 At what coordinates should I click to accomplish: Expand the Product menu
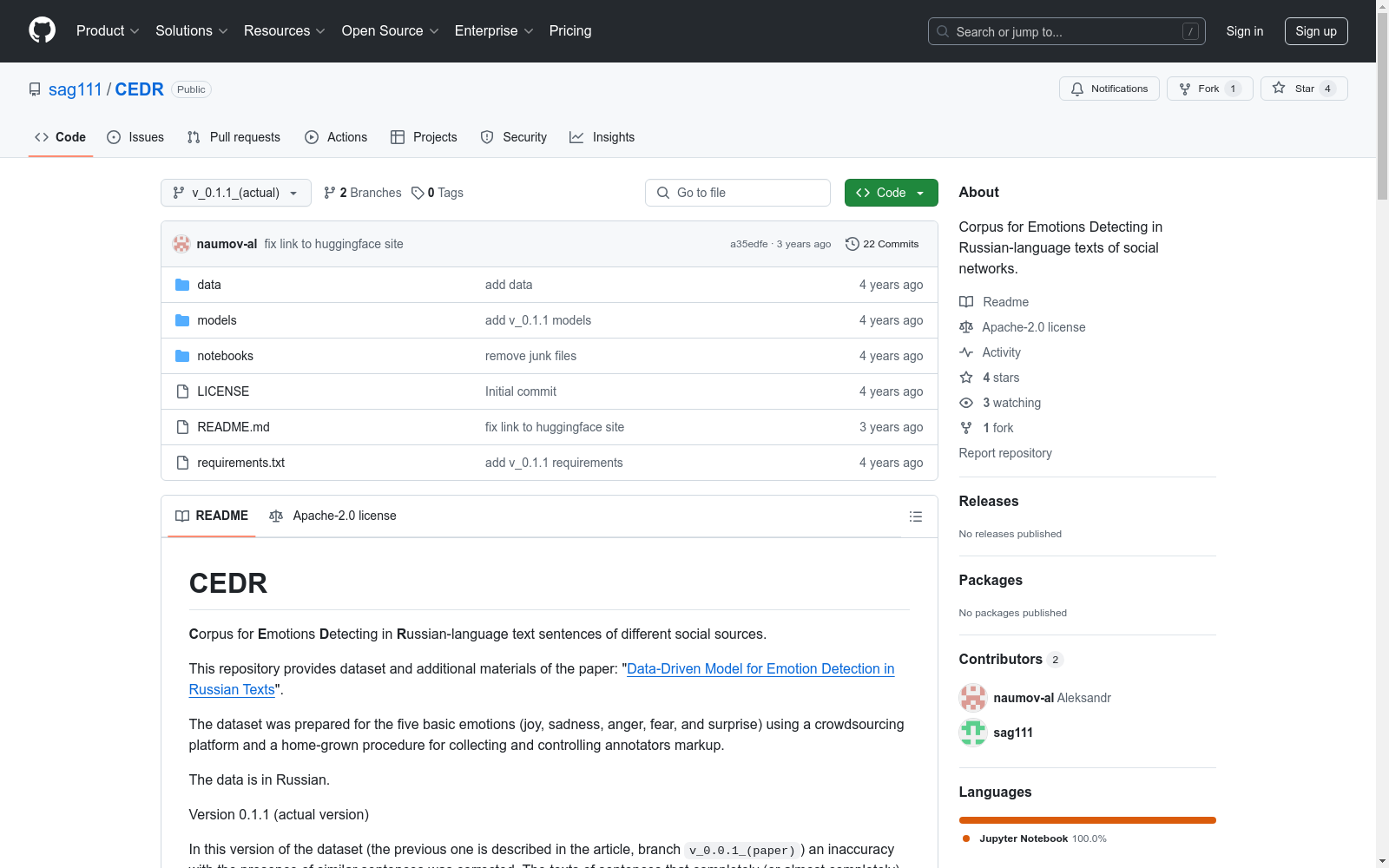(x=108, y=31)
